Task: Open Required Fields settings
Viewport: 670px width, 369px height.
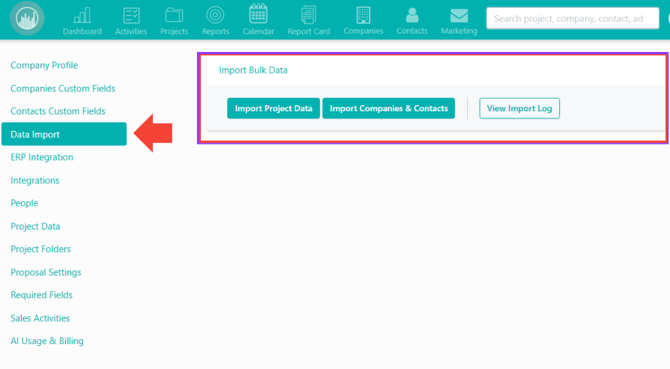Action: [x=41, y=295]
